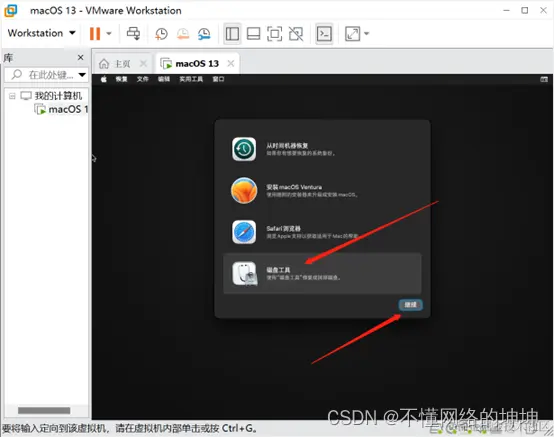
Task: Click the 磁盘工具 option text
Action: [x=278, y=270]
